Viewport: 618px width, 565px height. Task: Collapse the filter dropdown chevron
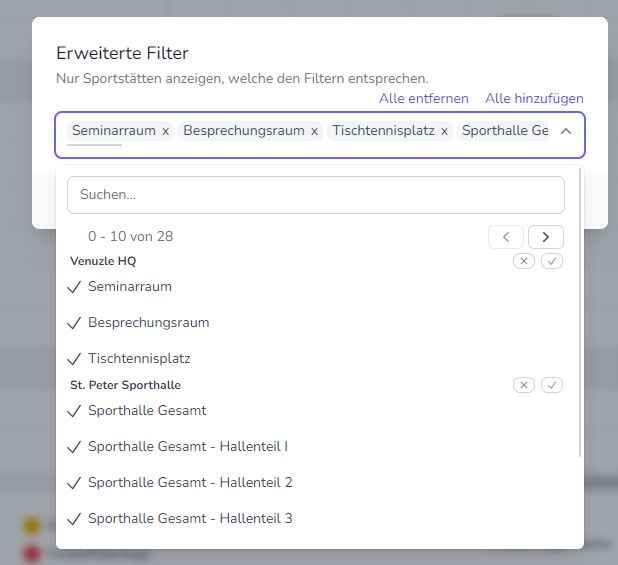[x=566, y=131]
